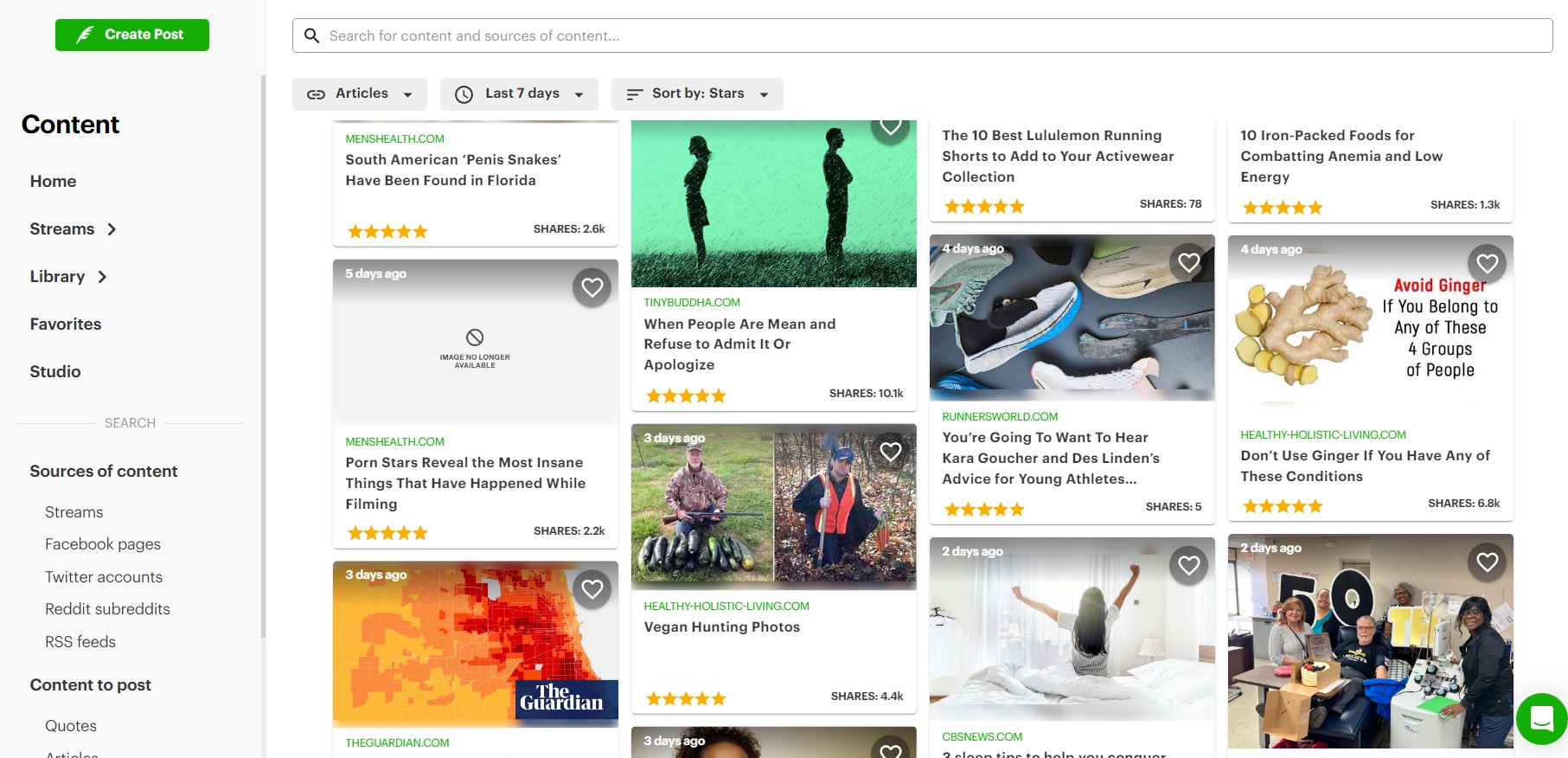Open Favorites in the sidebar
The width and height of the screenshot is (1568, 758).
click(66, 324)
